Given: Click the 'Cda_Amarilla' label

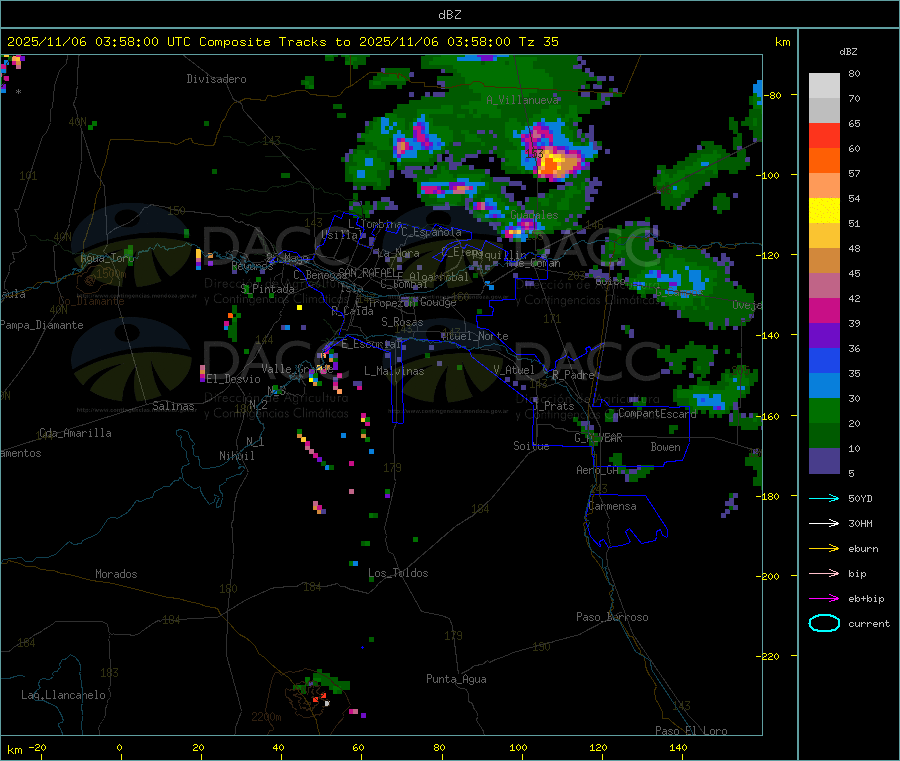Looking at the screenshot, I should [75, 433].
